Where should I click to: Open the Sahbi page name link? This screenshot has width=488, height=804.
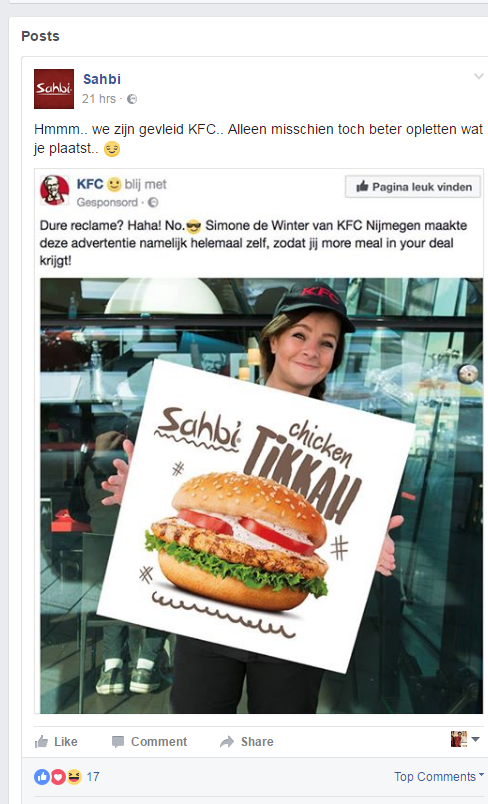102,79
